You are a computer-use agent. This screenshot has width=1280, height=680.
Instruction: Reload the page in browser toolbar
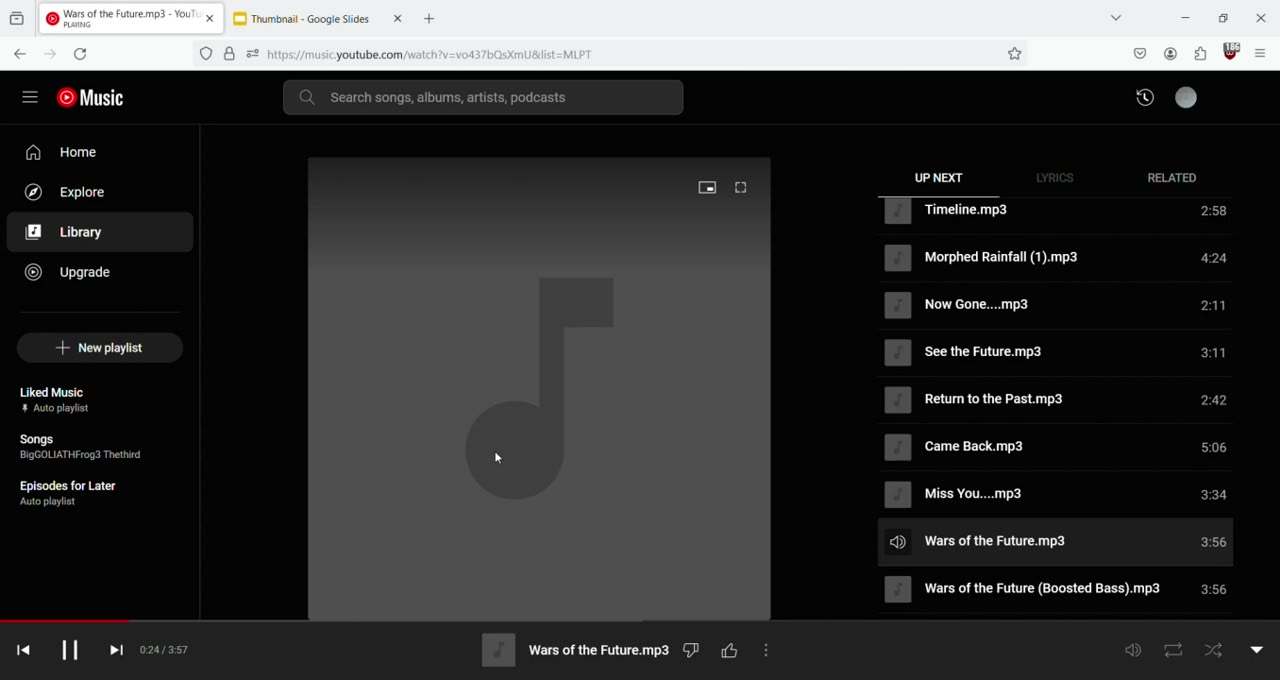81,55
